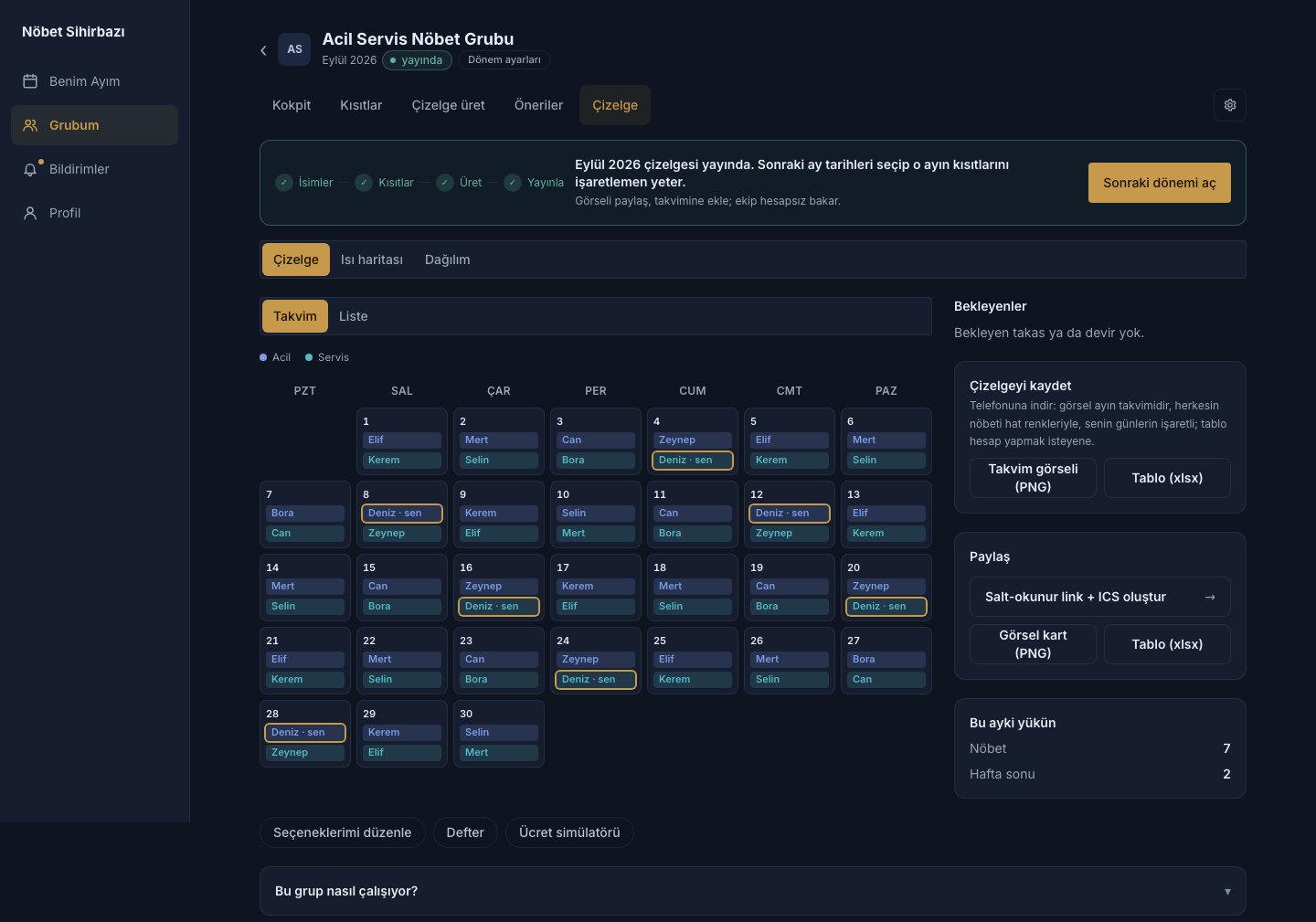Download Takvim görseli (PNG)

(1033, 478)
